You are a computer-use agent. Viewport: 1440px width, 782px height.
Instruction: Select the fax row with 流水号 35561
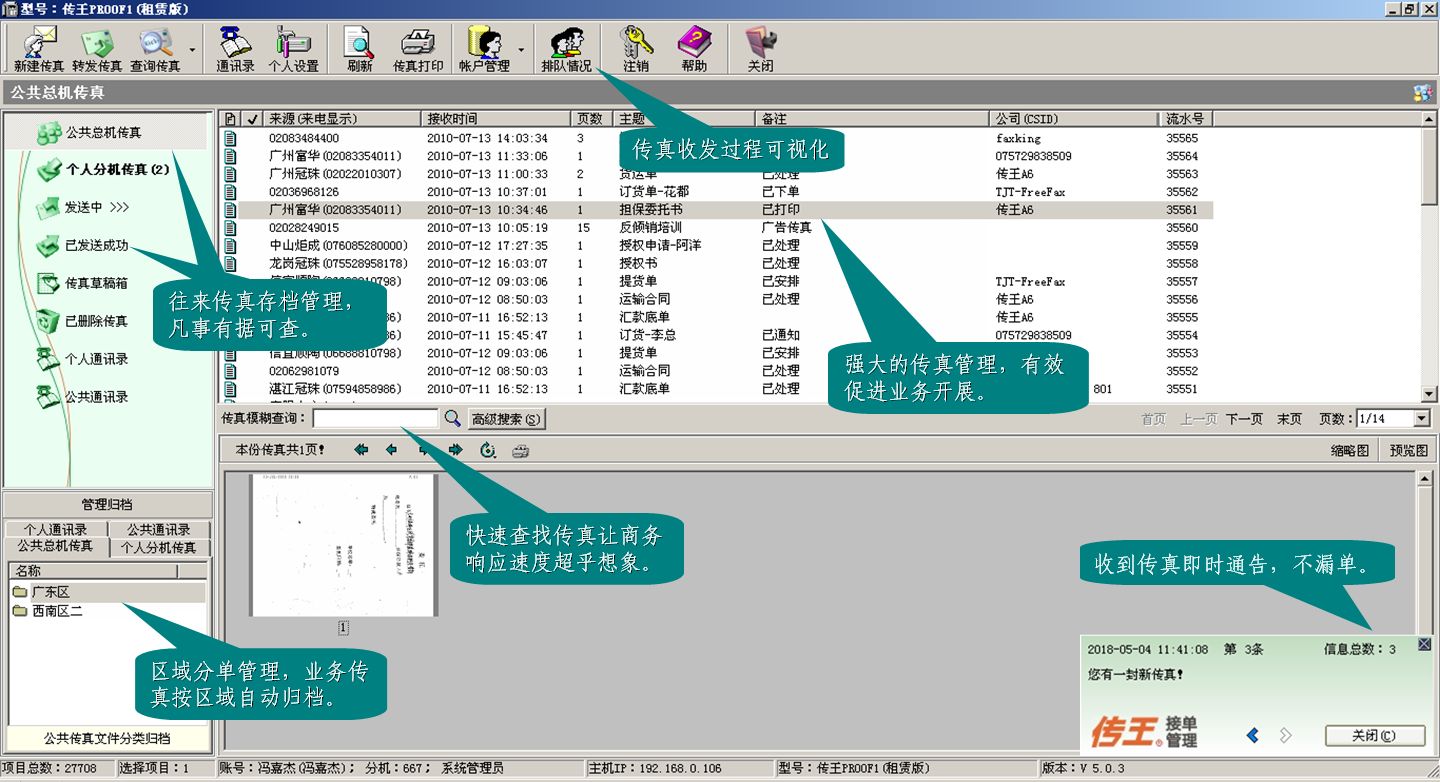pyautogui.click(x=716, y=210)
